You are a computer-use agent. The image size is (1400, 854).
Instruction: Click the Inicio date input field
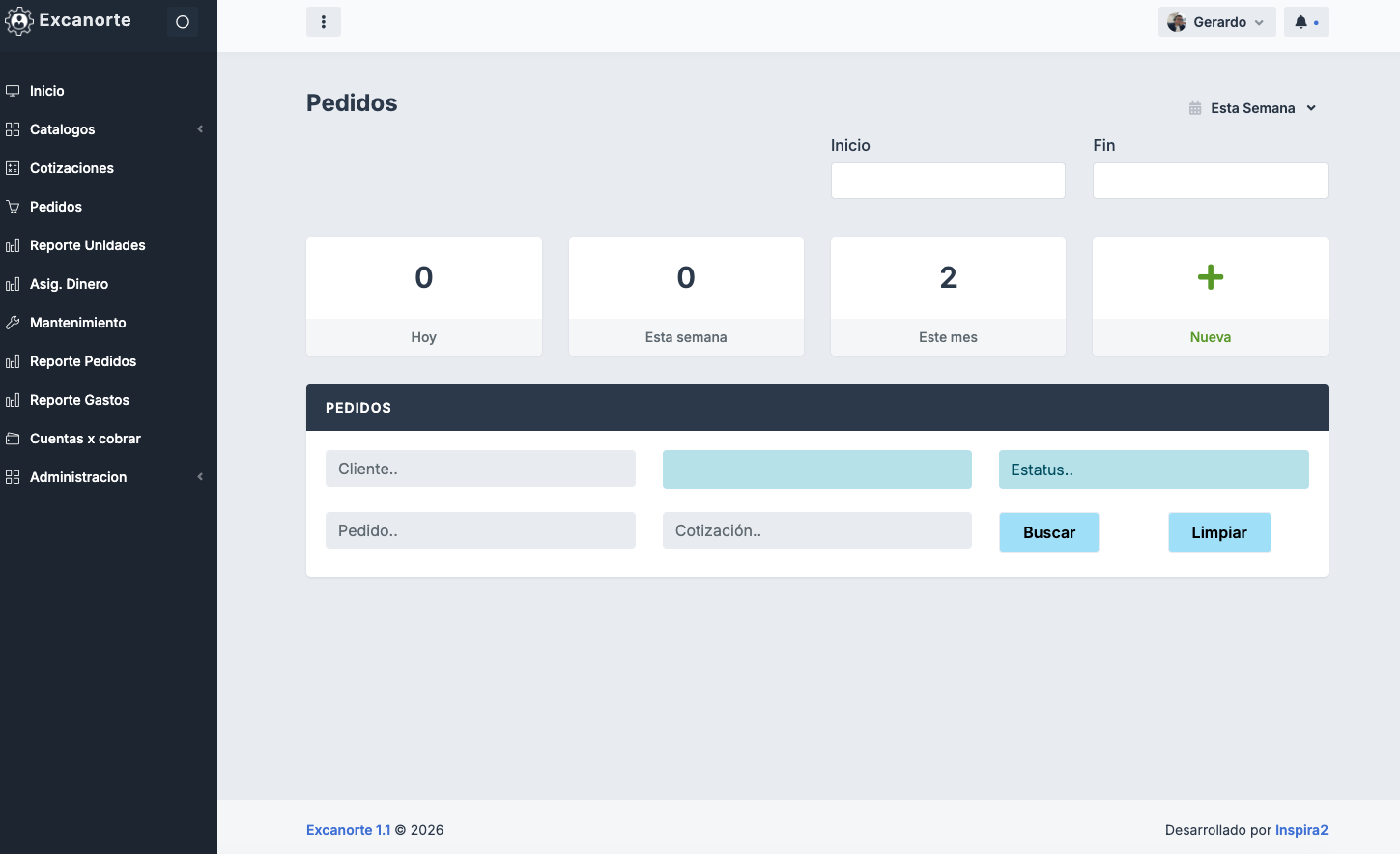(948, 181)
